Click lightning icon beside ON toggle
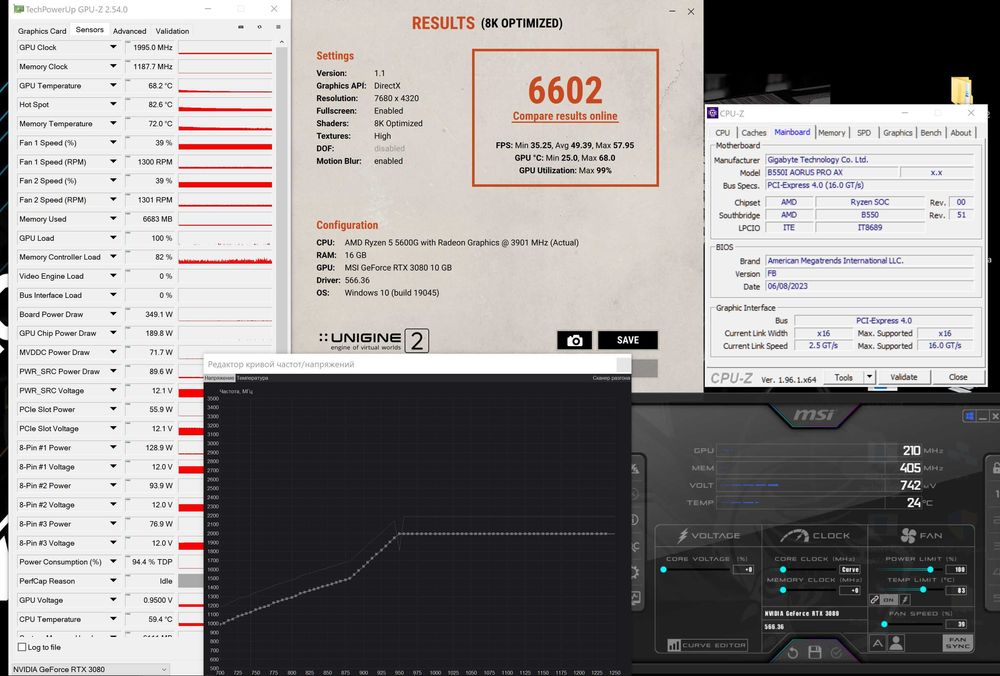Viewport: 1000px width, 676px height. pyautogui.click(x=905, y=599)
